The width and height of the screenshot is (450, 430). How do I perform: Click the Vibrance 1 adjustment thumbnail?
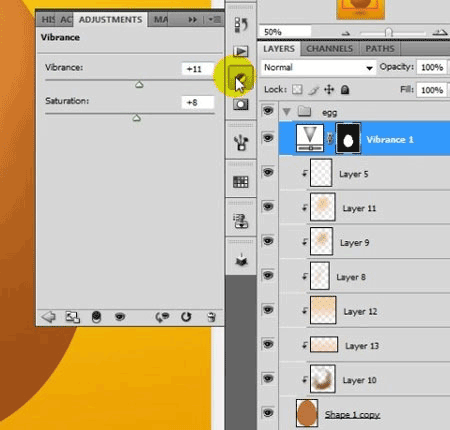coord(310,138)
